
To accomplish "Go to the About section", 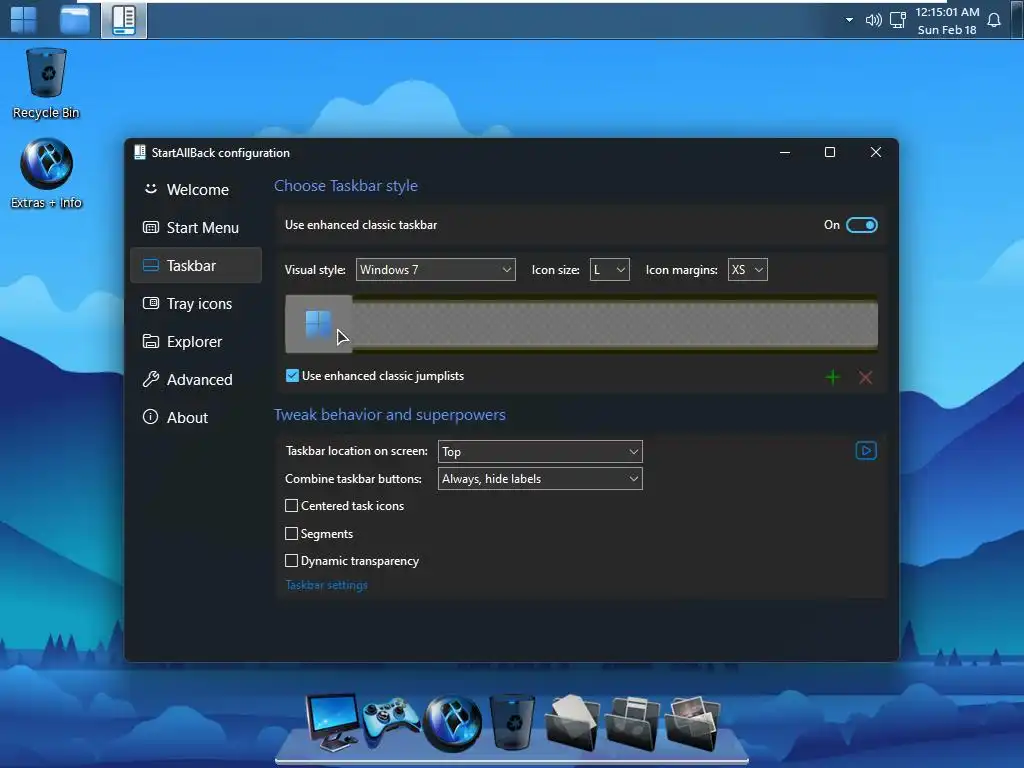I will click(x=196, y=417).
